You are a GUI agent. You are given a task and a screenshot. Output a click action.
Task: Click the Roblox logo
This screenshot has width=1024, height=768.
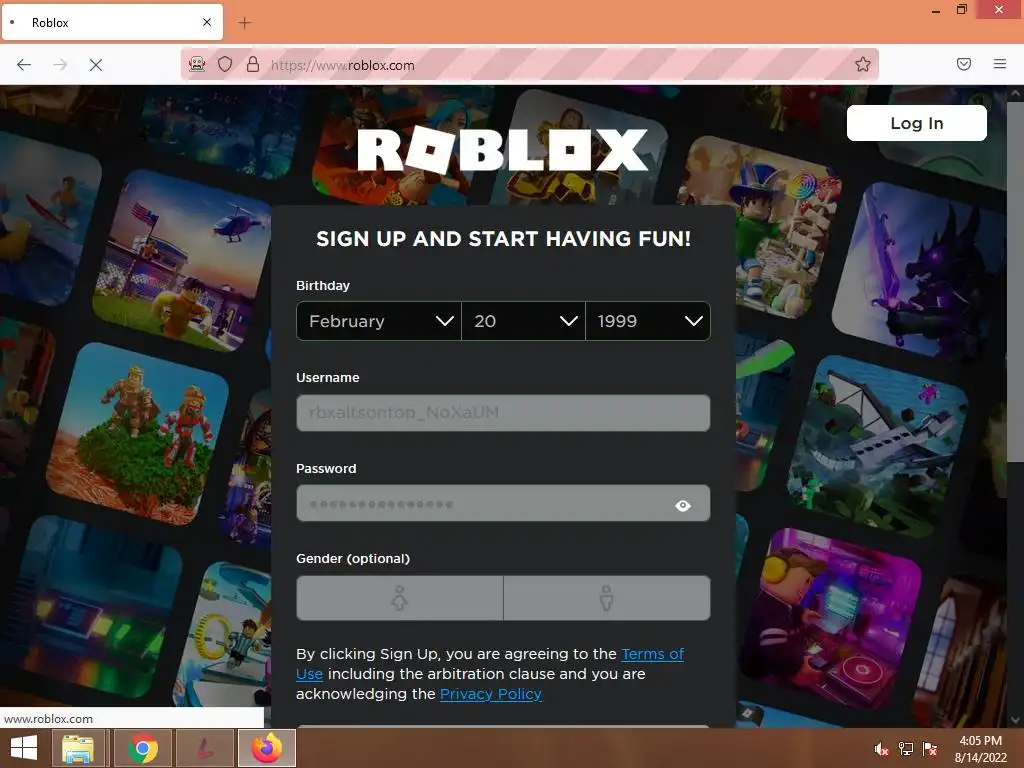(503, 150)
